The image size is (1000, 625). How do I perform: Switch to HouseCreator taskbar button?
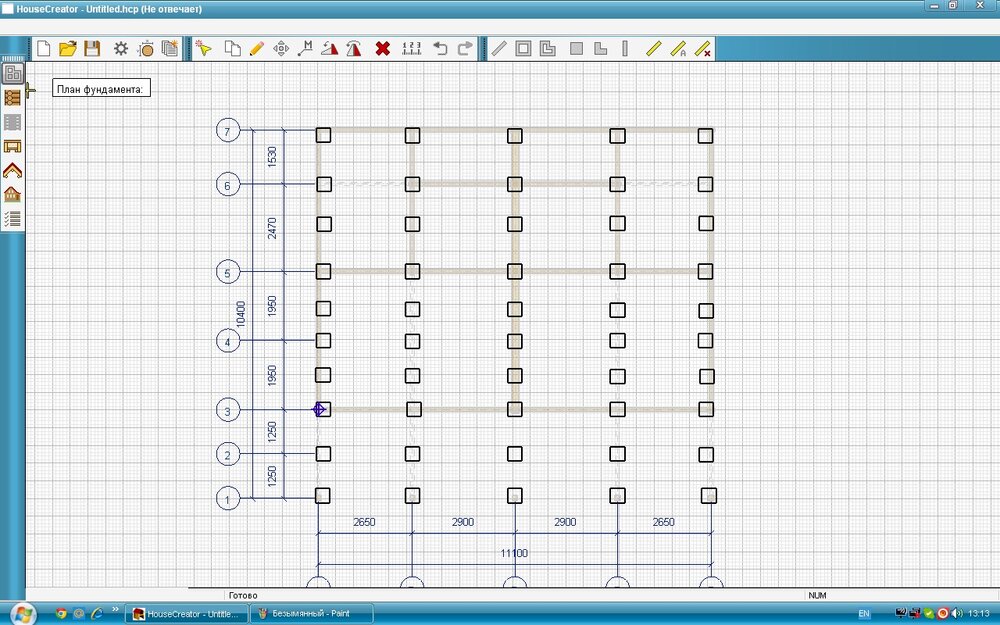point(185,614)
